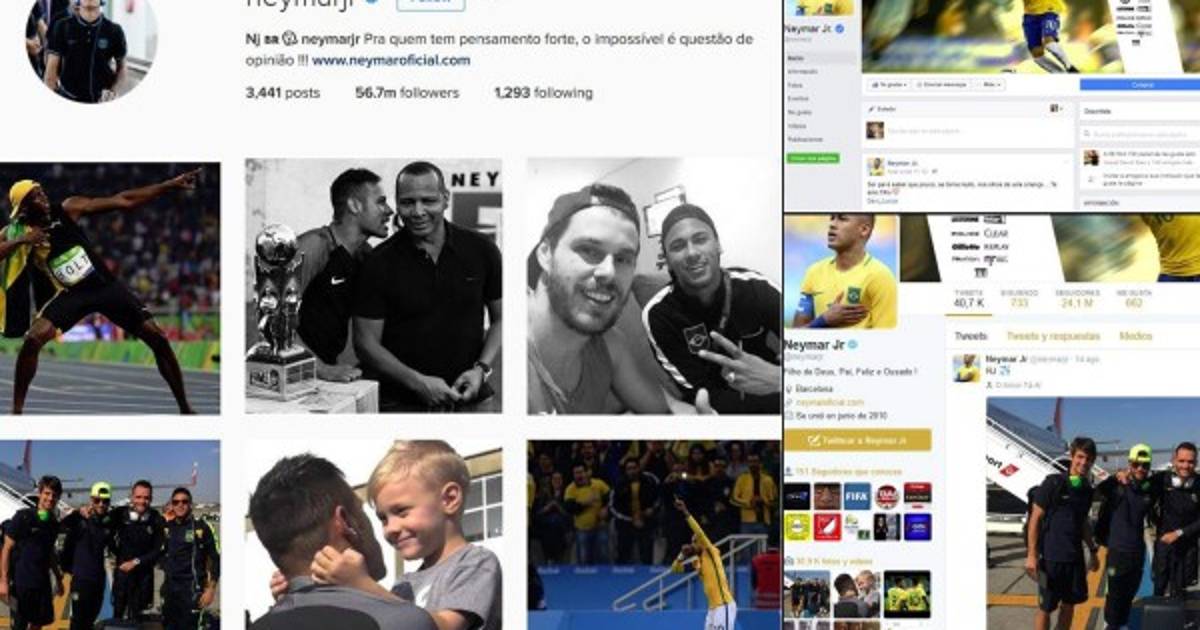Switch to the Medios tab on Twitter
The image size is (1200, 630).
[1135, 336]
